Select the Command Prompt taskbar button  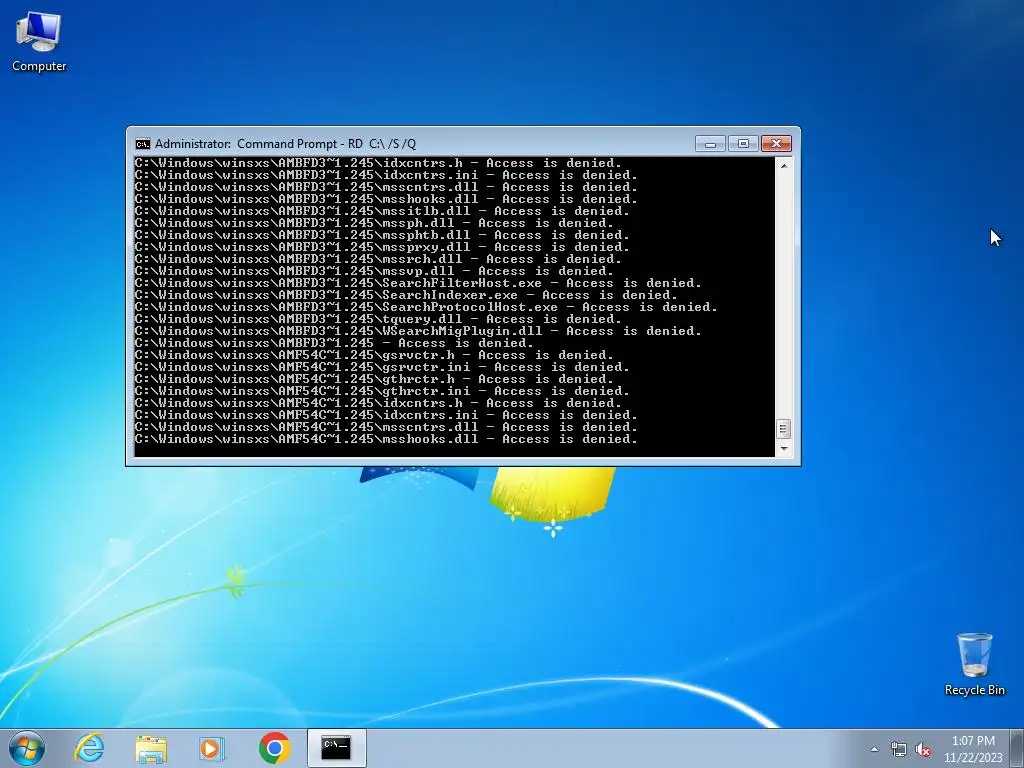point(336,748)
